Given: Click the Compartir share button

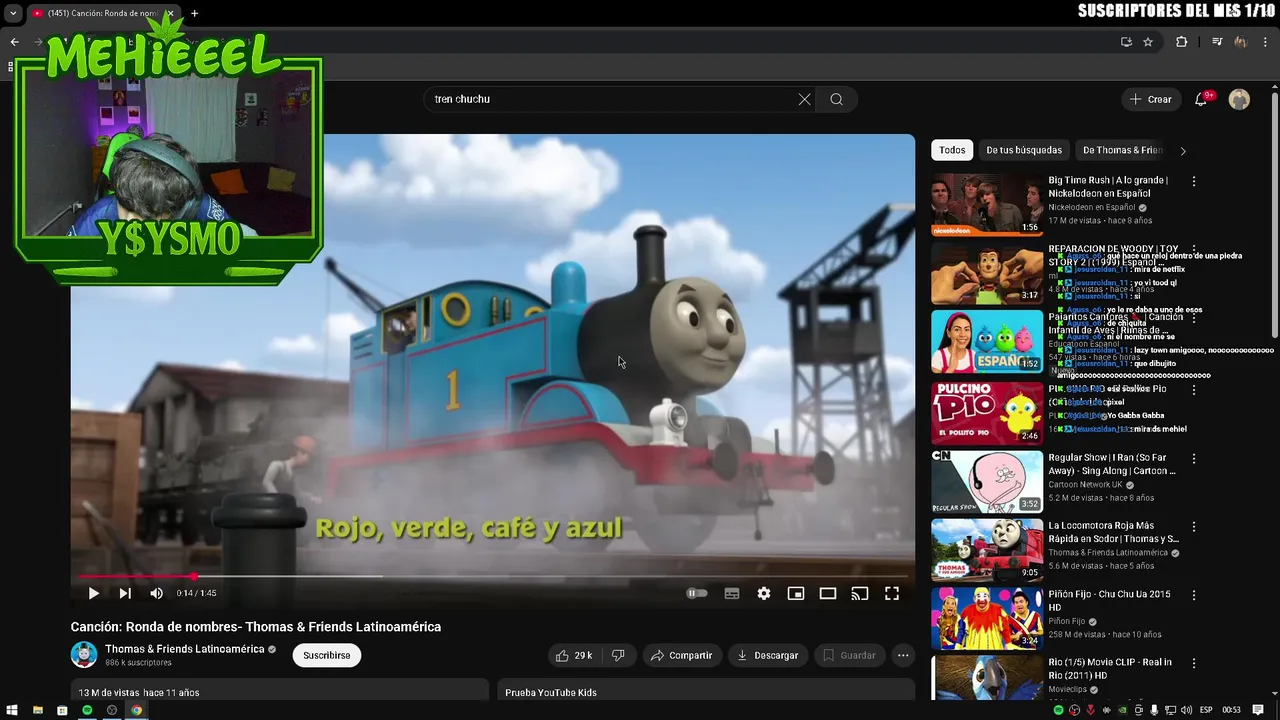Looking at the screenshot, I should (681, 655).
